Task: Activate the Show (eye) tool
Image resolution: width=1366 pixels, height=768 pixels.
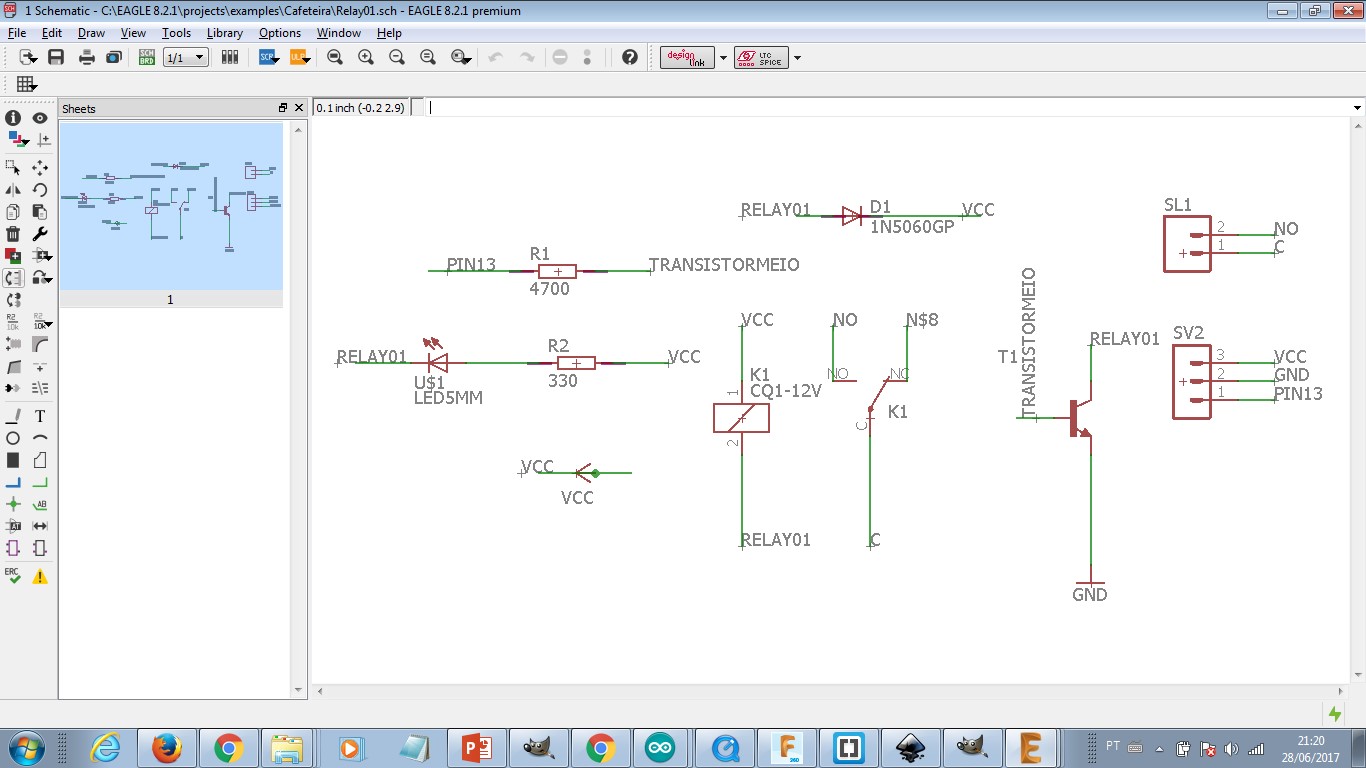Action: (40, 117)
